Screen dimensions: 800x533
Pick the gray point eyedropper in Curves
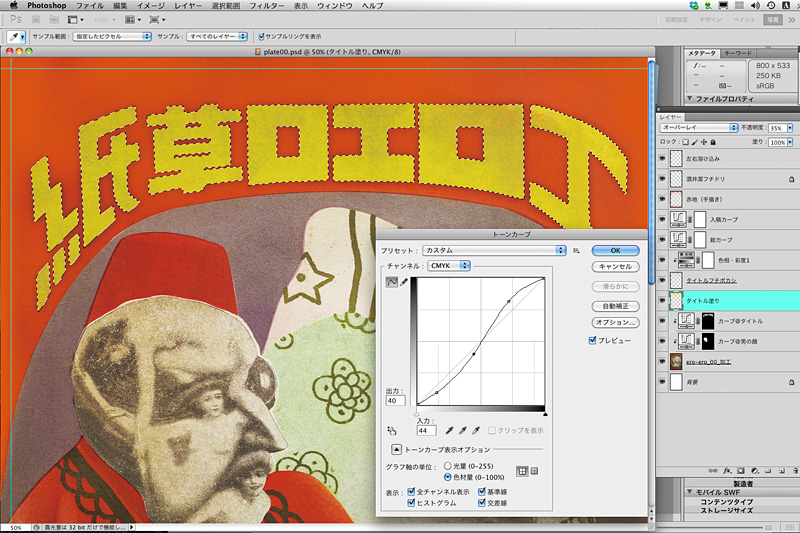click(462, 430)
